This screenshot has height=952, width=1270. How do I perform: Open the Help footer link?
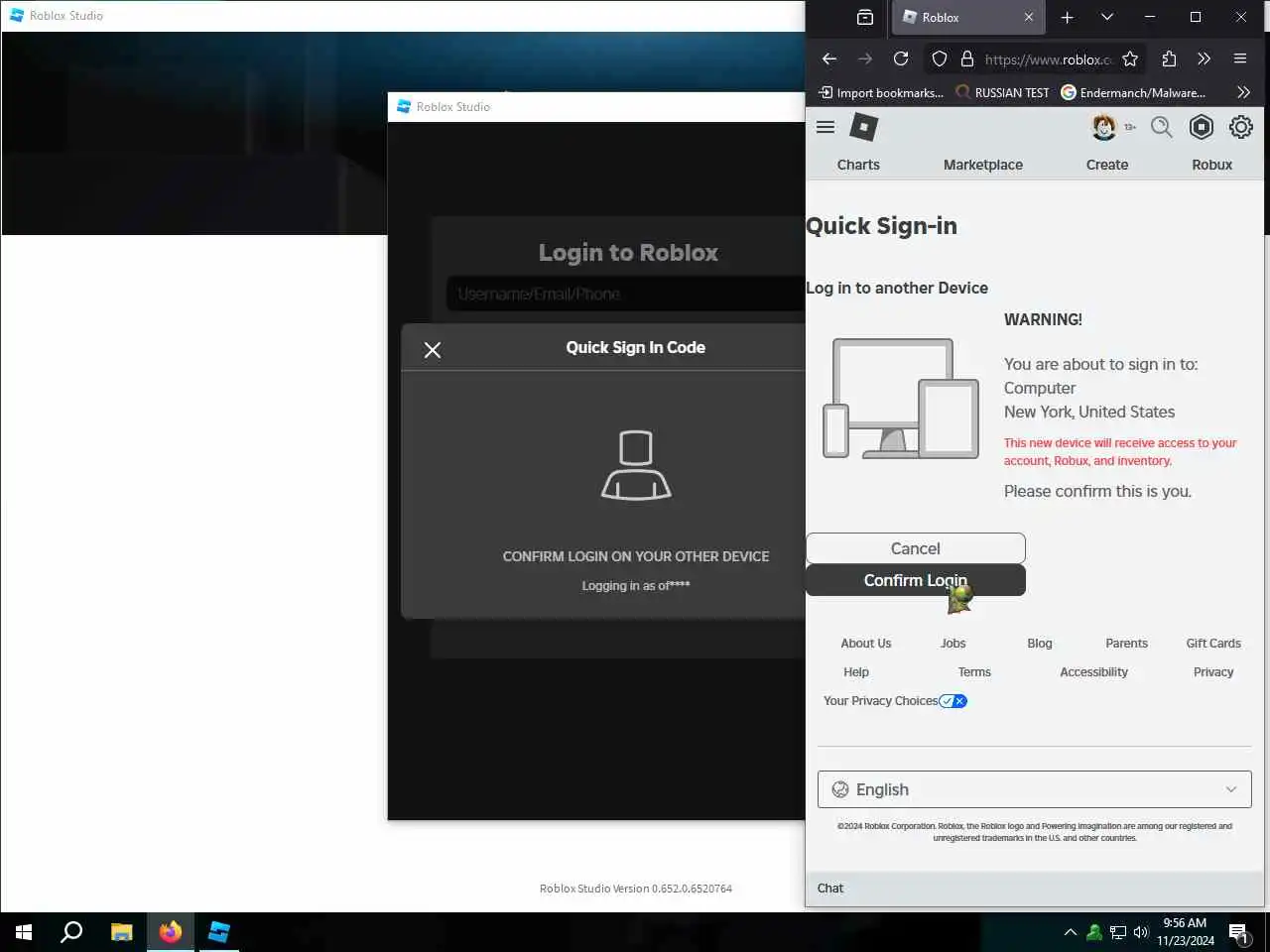coord(856,672)
